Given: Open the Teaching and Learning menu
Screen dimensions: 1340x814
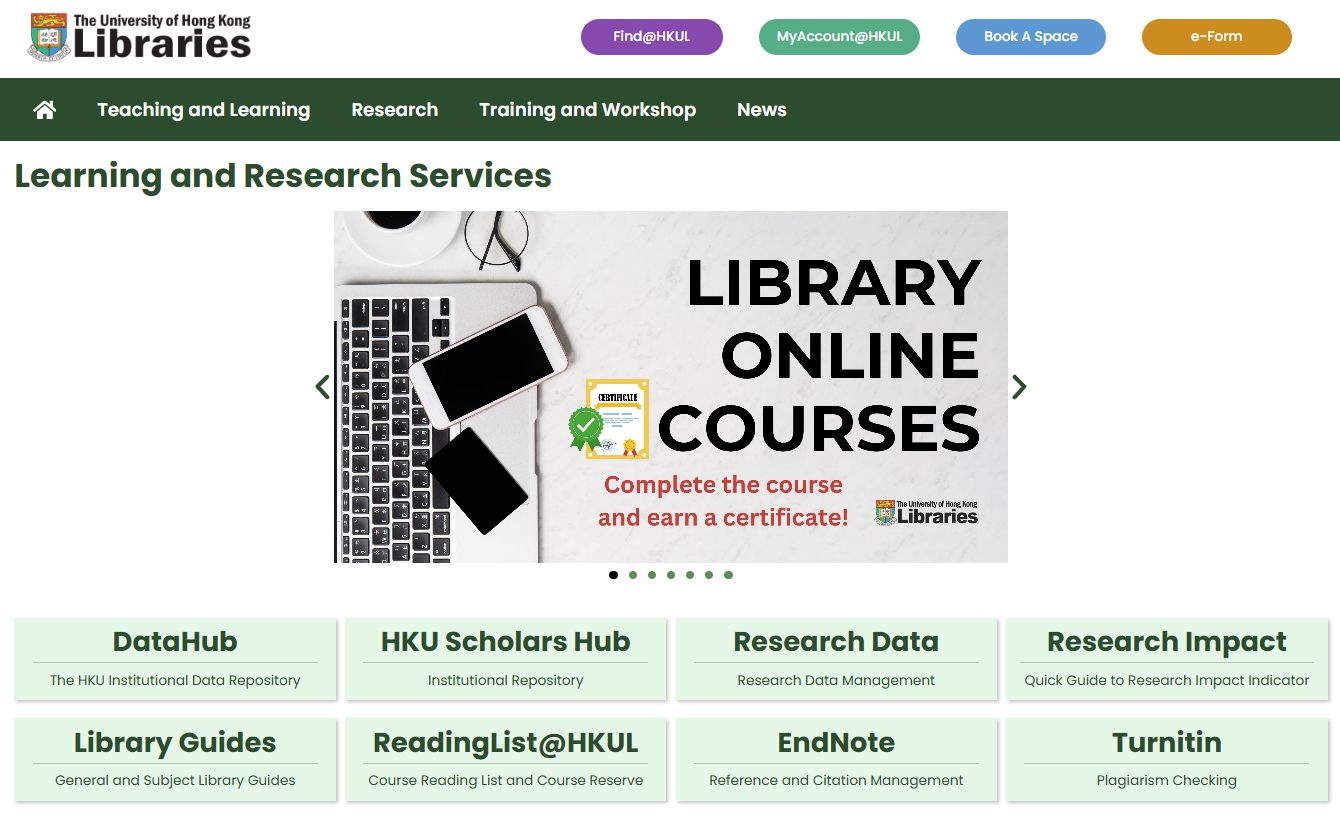Looking at the screenshot, I should pos(203,109).
